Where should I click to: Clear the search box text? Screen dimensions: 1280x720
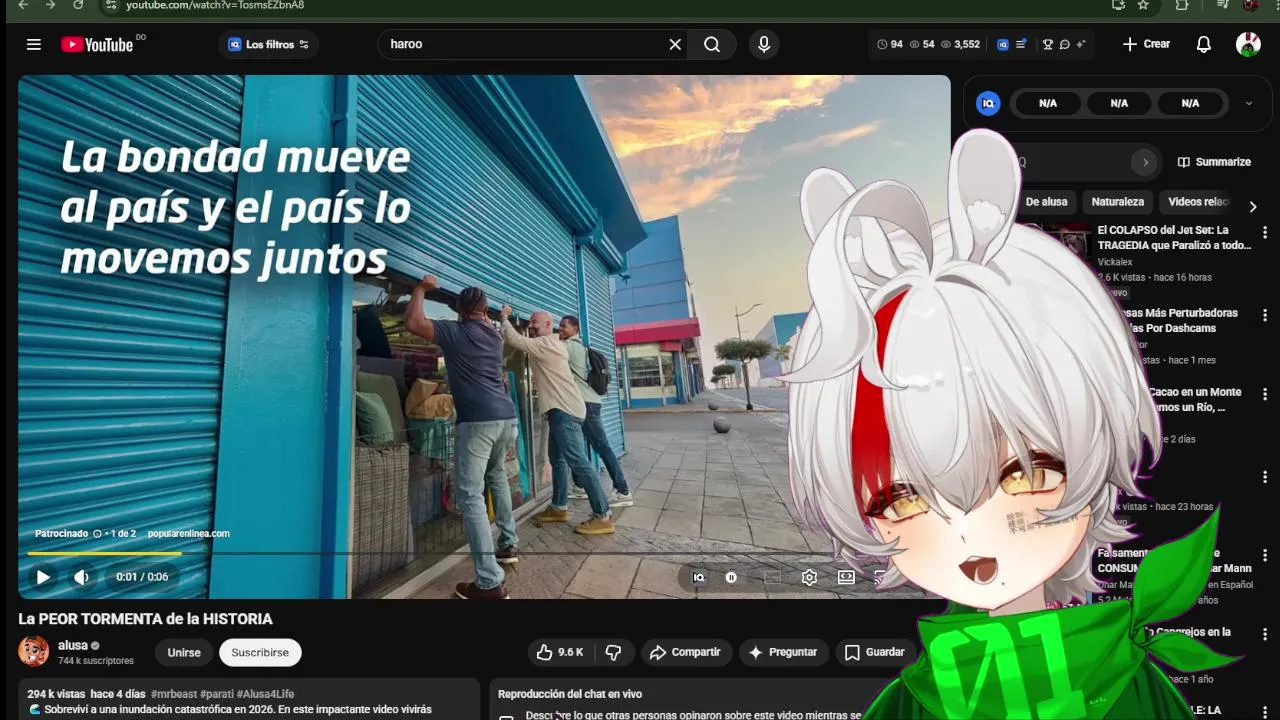(675, 44)
